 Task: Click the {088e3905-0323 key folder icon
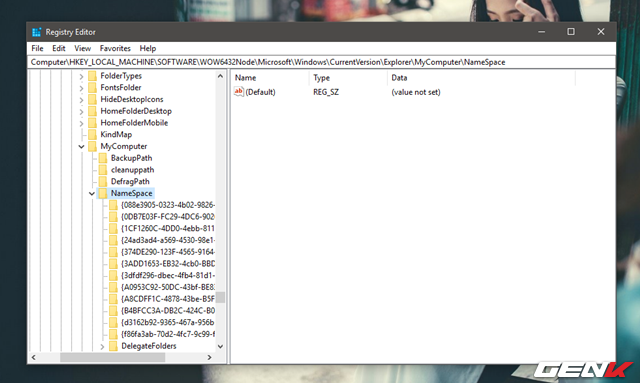click(x=113, y=205)
